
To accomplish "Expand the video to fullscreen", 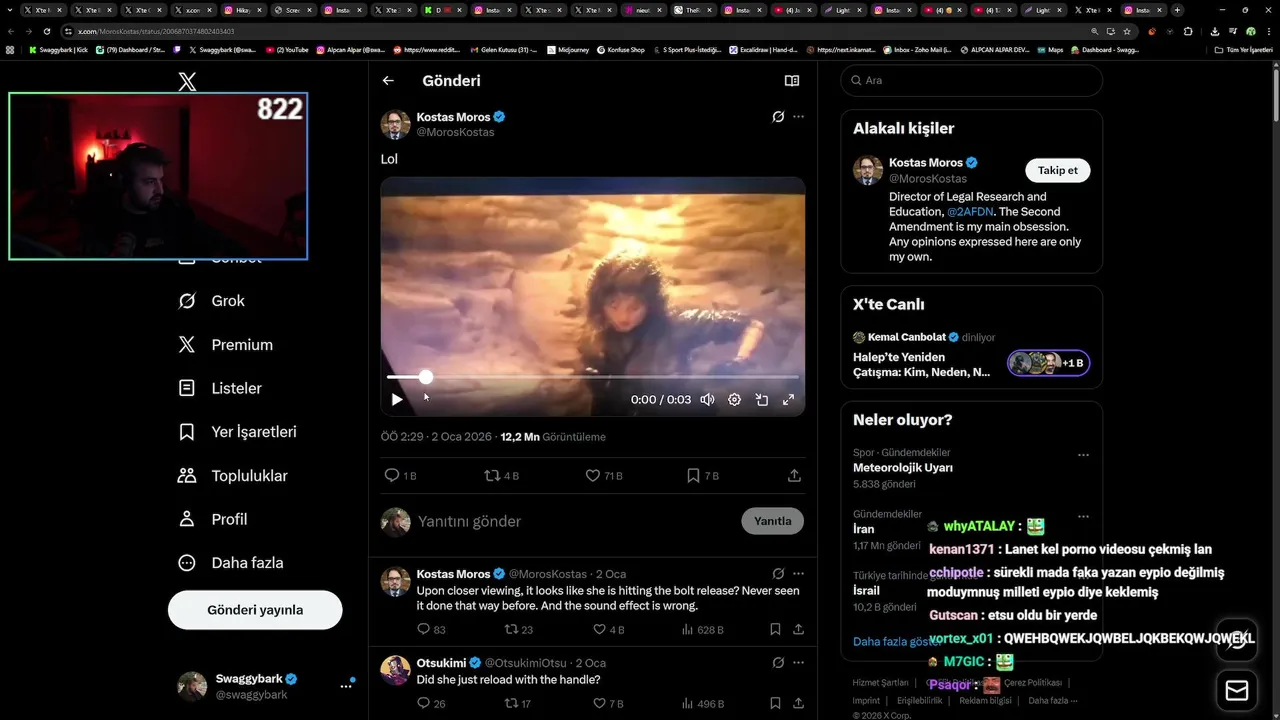I will (788, 399).
